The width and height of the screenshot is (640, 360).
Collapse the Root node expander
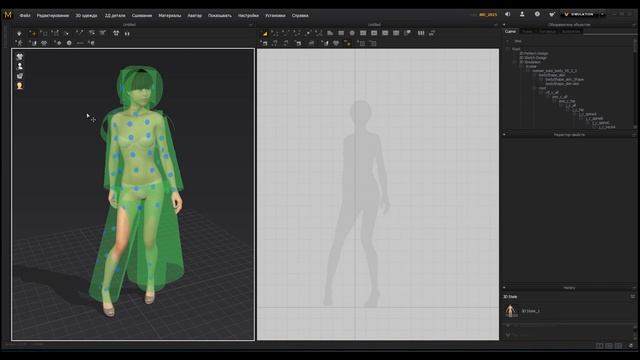pos(508,49)
